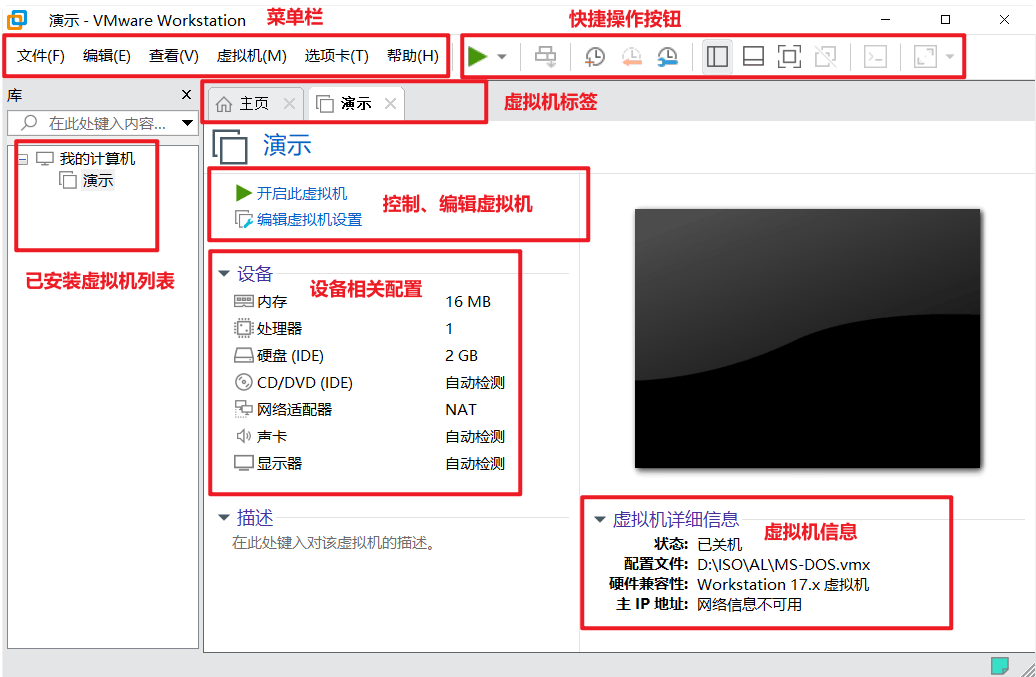Power on the virtual machine with green play icon
The image size is (1036, 677).
pyautogui.click(x=477, y=56)
